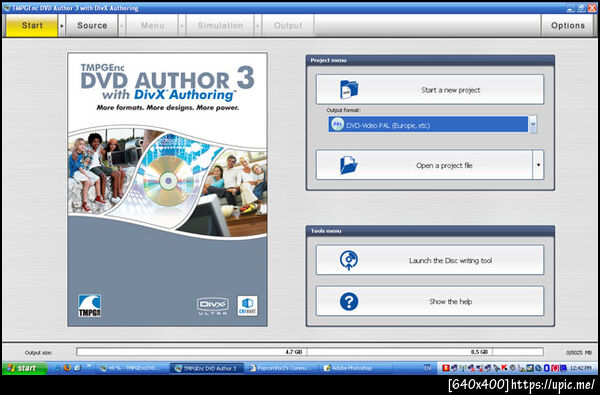The image size is (600, 395).
Task: Switch to the Start stage tab
Action: click(x=32, y=26)
